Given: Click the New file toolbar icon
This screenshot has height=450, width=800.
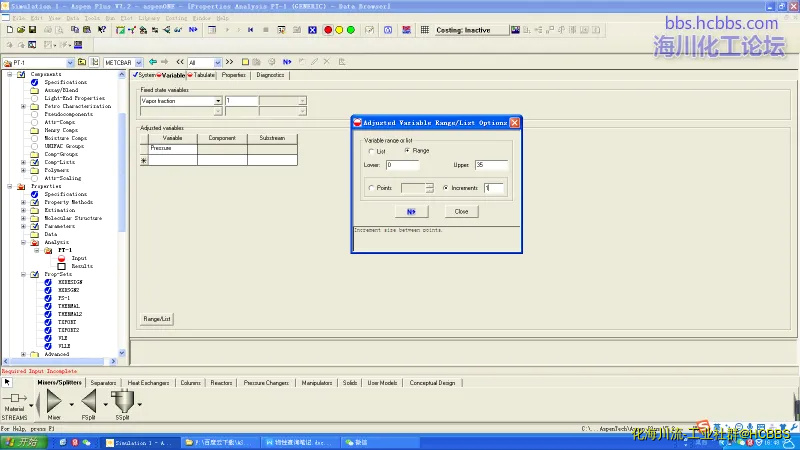Looking at the screenshot, I should pos(10,30).
